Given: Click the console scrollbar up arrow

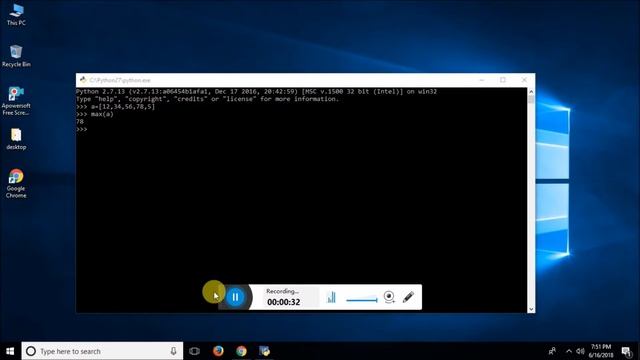Looking at the screenshot, I should click(x=531, y=91).
